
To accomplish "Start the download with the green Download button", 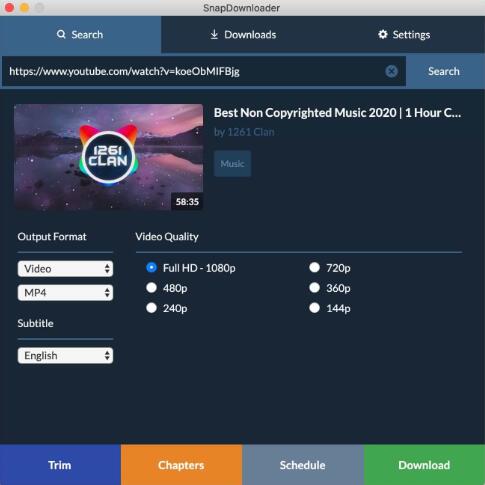I will [x=424, y=465].
